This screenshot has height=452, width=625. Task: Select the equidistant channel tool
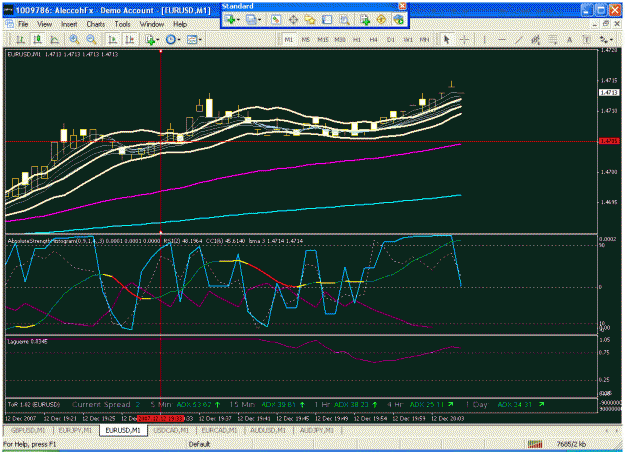point(535,39)
